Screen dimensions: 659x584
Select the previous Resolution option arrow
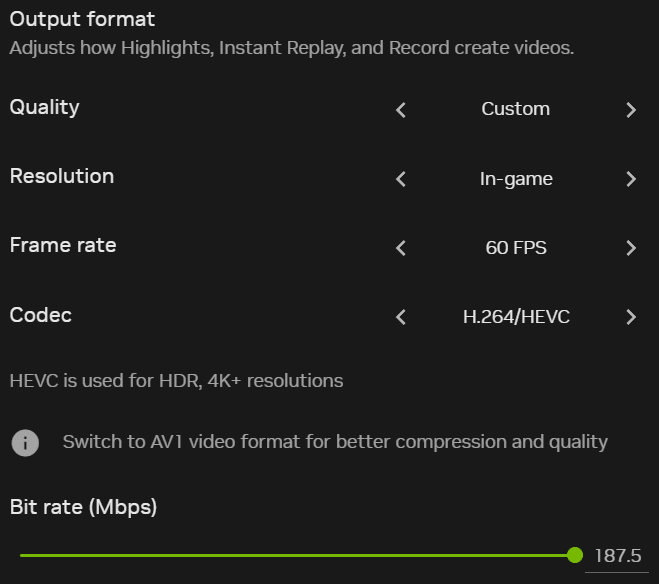pyautogui.click(x=401, y=179)
